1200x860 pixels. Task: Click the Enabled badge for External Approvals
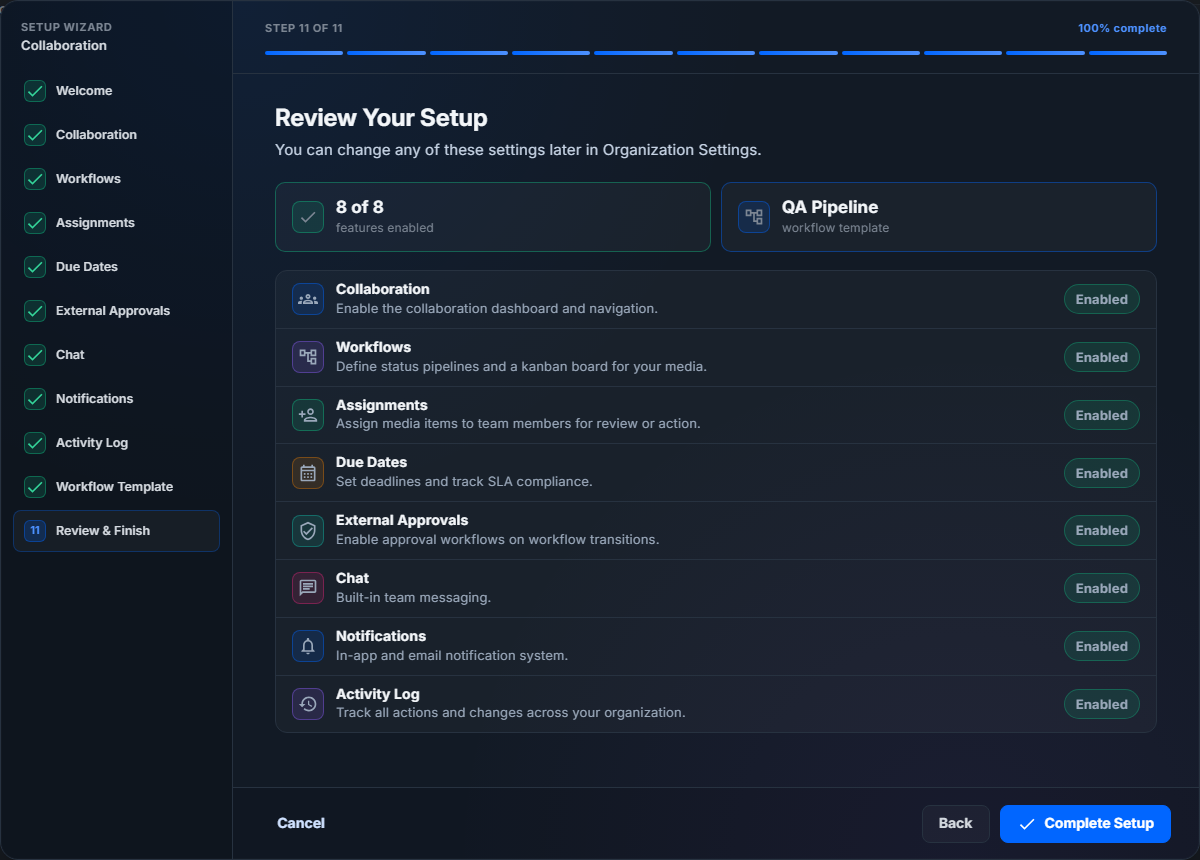1101,531
